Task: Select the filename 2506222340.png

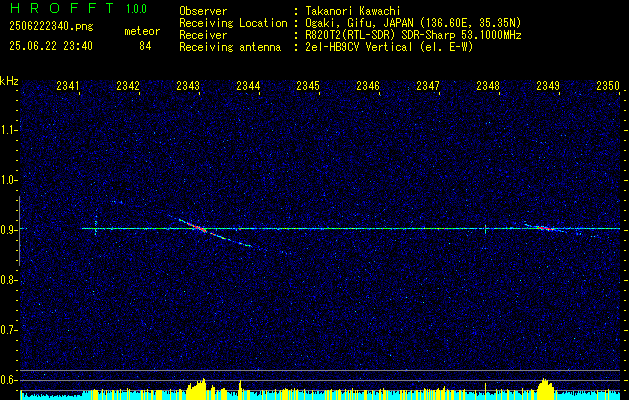Action: point(51,27)
